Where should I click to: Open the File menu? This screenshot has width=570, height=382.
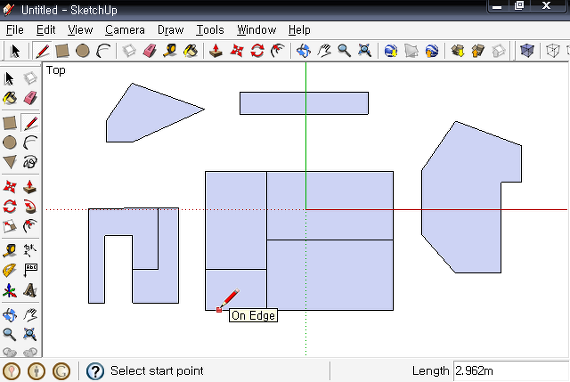(x=15, y=30)
